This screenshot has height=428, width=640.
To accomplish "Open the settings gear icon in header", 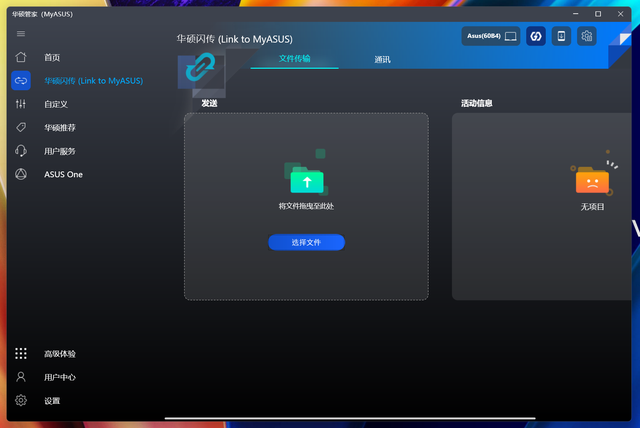I will tap(587, 36).
